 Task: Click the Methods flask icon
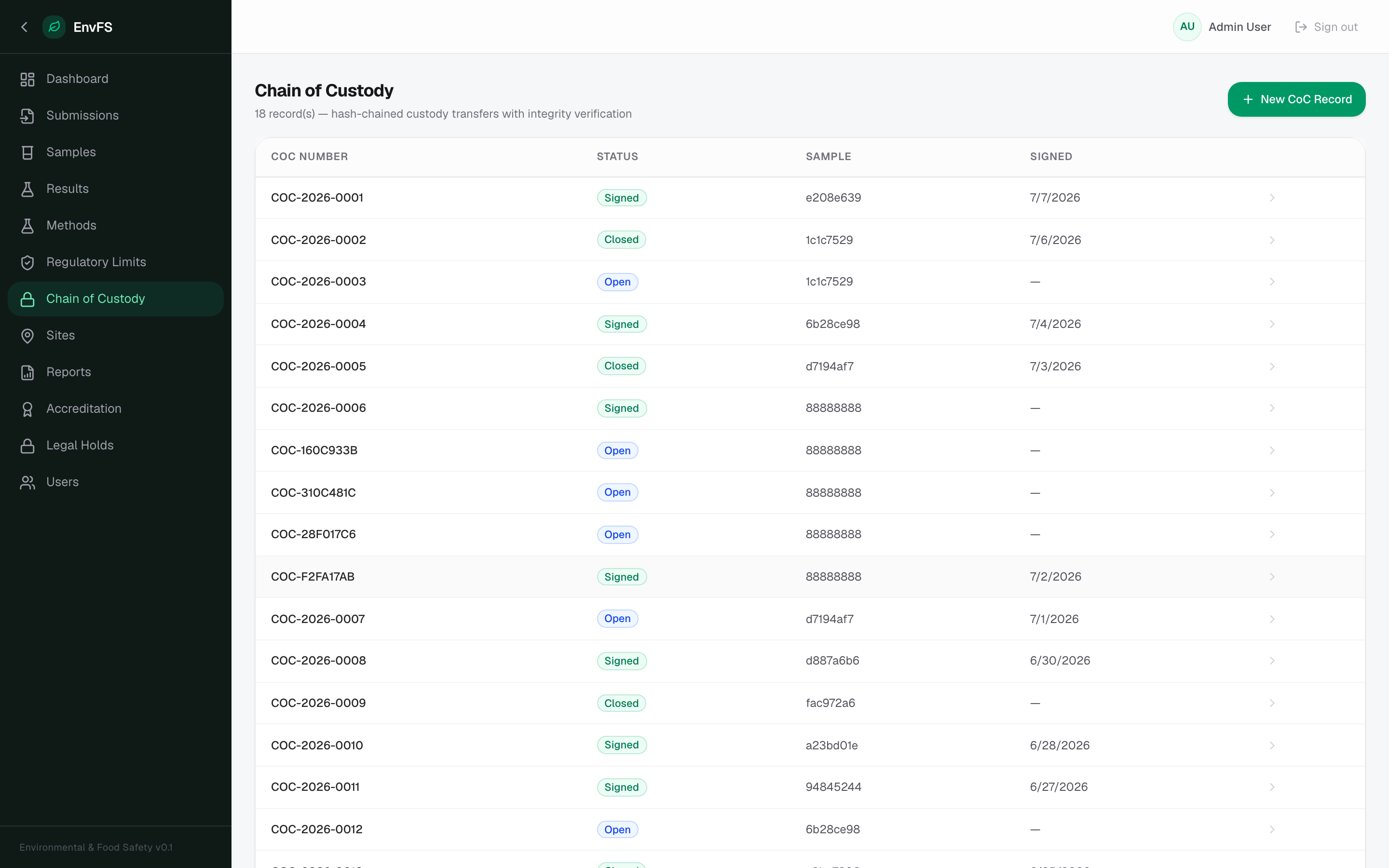(27, 226)
